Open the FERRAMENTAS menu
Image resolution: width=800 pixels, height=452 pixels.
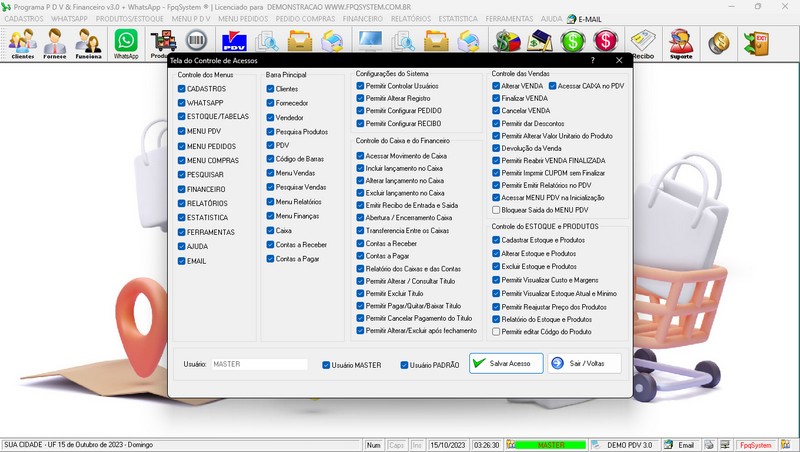(509, 19)
